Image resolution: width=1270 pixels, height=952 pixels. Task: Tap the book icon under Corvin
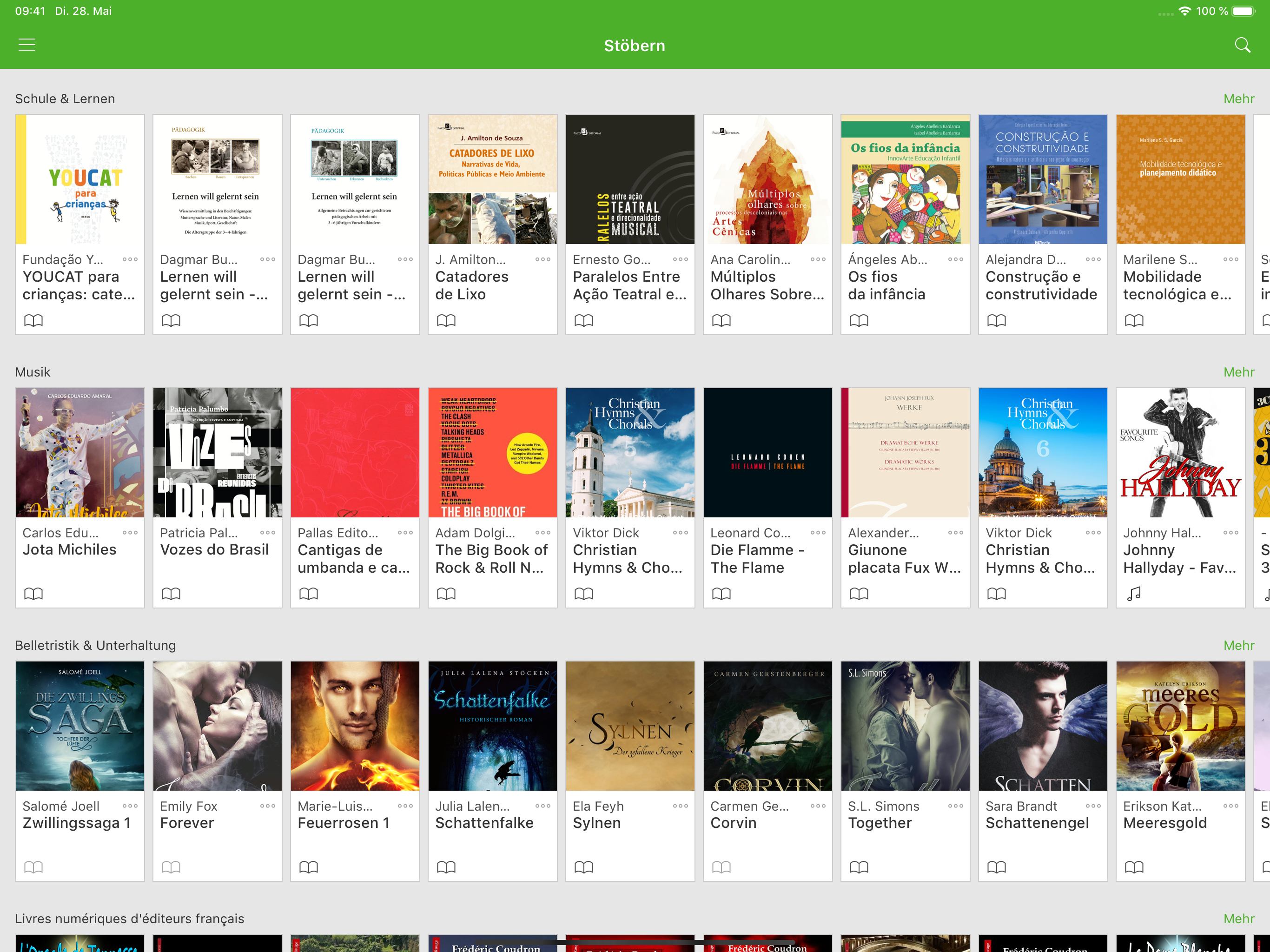pyautogui.click(x=721, y=867)
